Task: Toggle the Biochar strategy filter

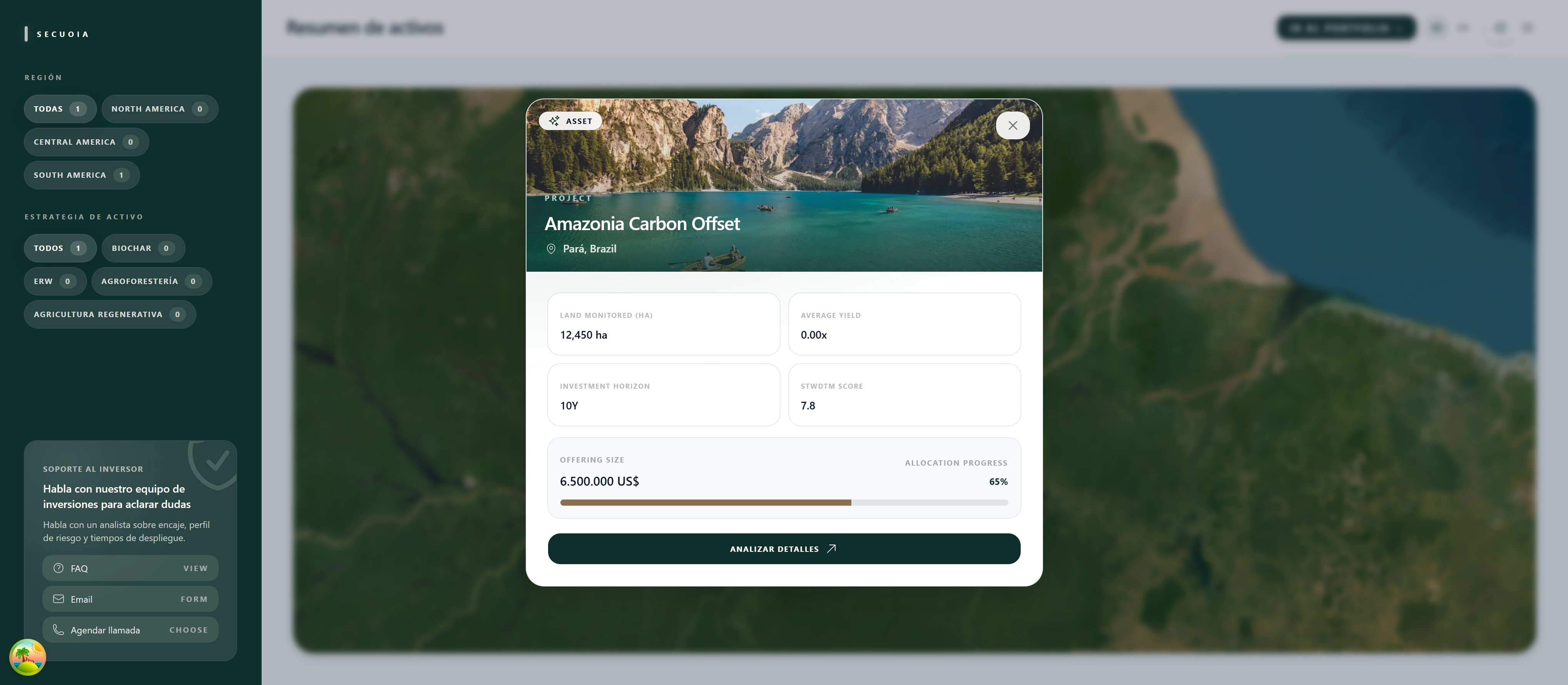Action: pos(144,249)
